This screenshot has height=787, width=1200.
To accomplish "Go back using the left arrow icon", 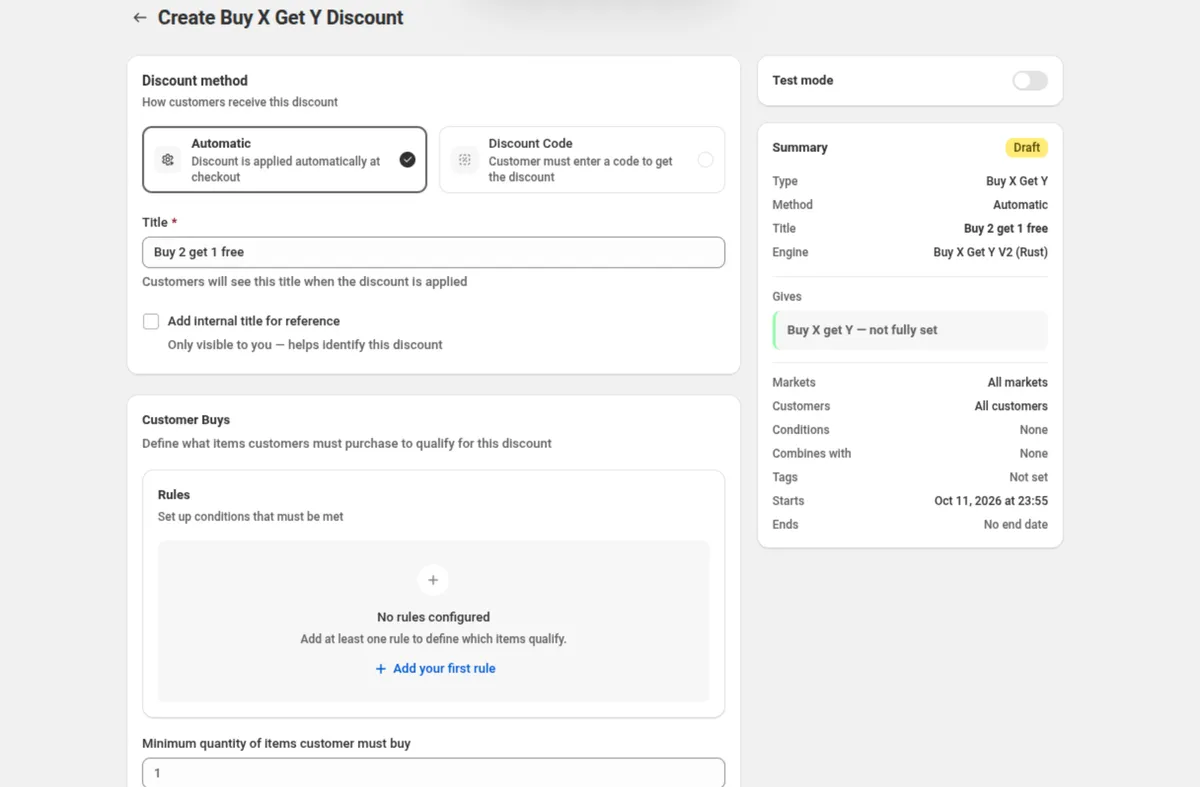I will (139, 18).
